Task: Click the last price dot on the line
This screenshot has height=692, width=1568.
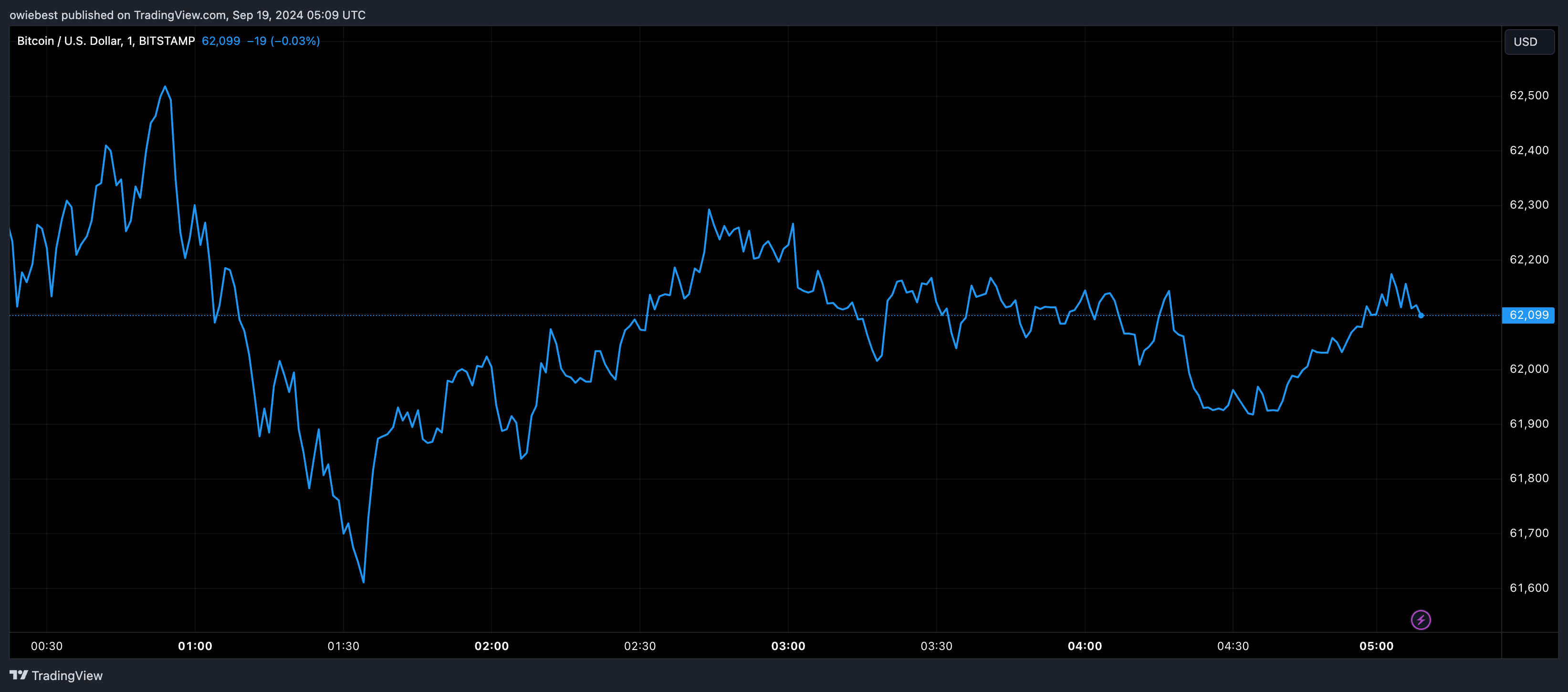Action: tap(1421, 315)
